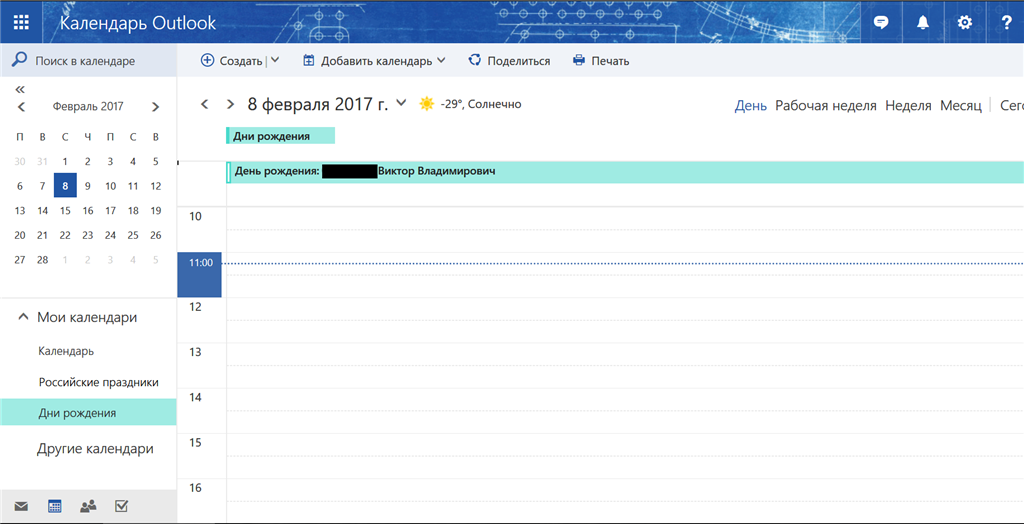The width and height of the screenshot is (1024, 524).
Task: Switch to Рабочая неделя view
Action: tap(825, 106)
